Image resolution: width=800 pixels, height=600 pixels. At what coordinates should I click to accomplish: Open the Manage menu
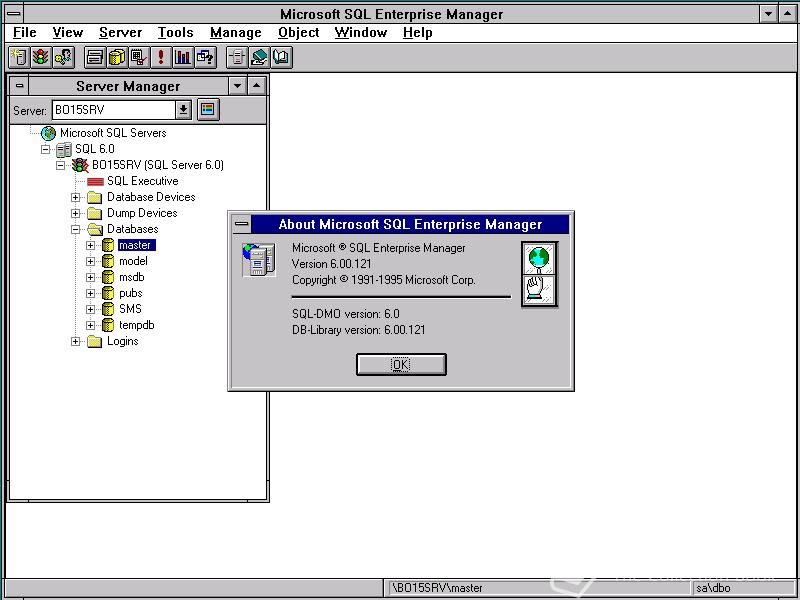tap(236, 33)
